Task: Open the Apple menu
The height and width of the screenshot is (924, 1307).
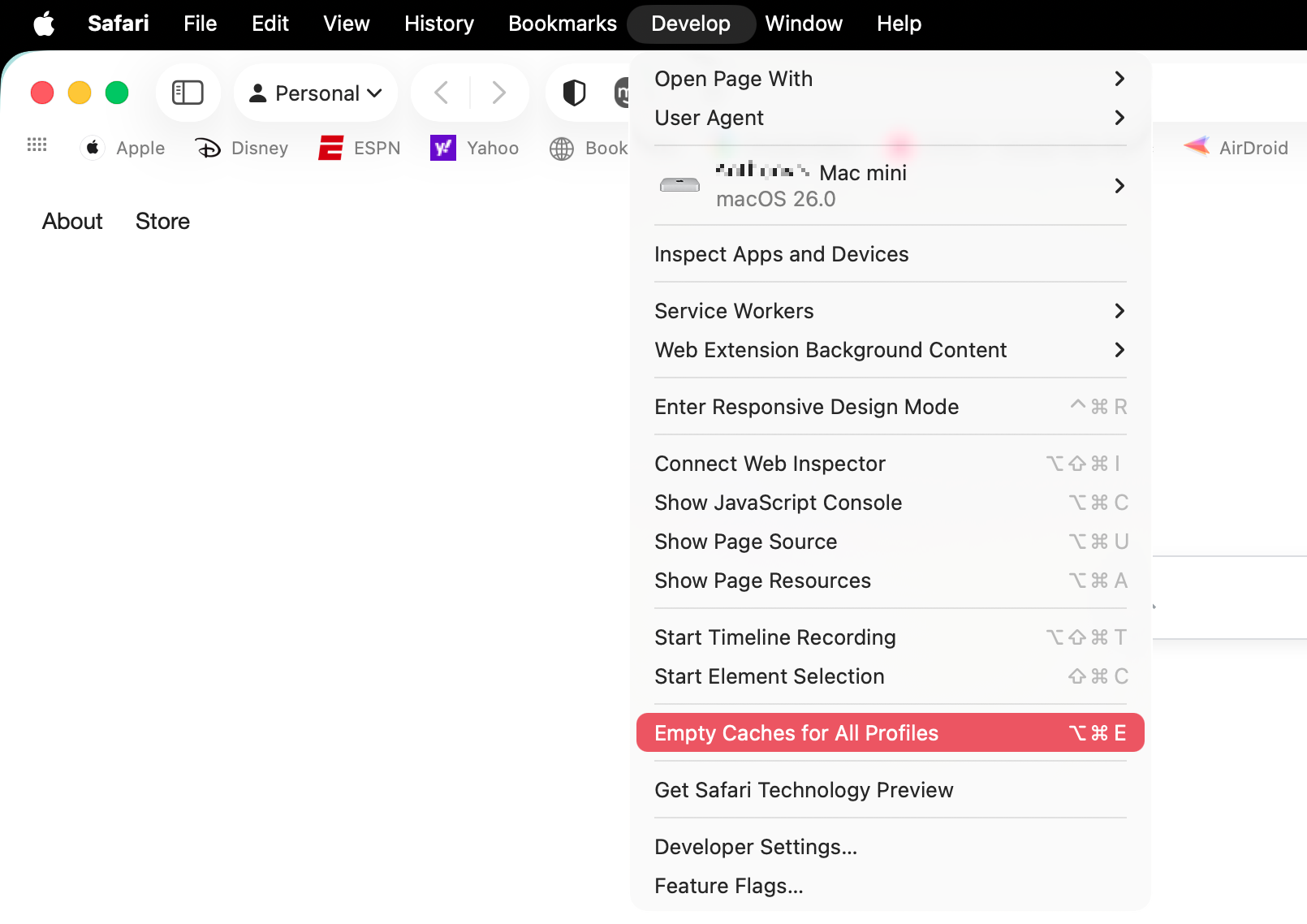Action: tap(45, 24)
